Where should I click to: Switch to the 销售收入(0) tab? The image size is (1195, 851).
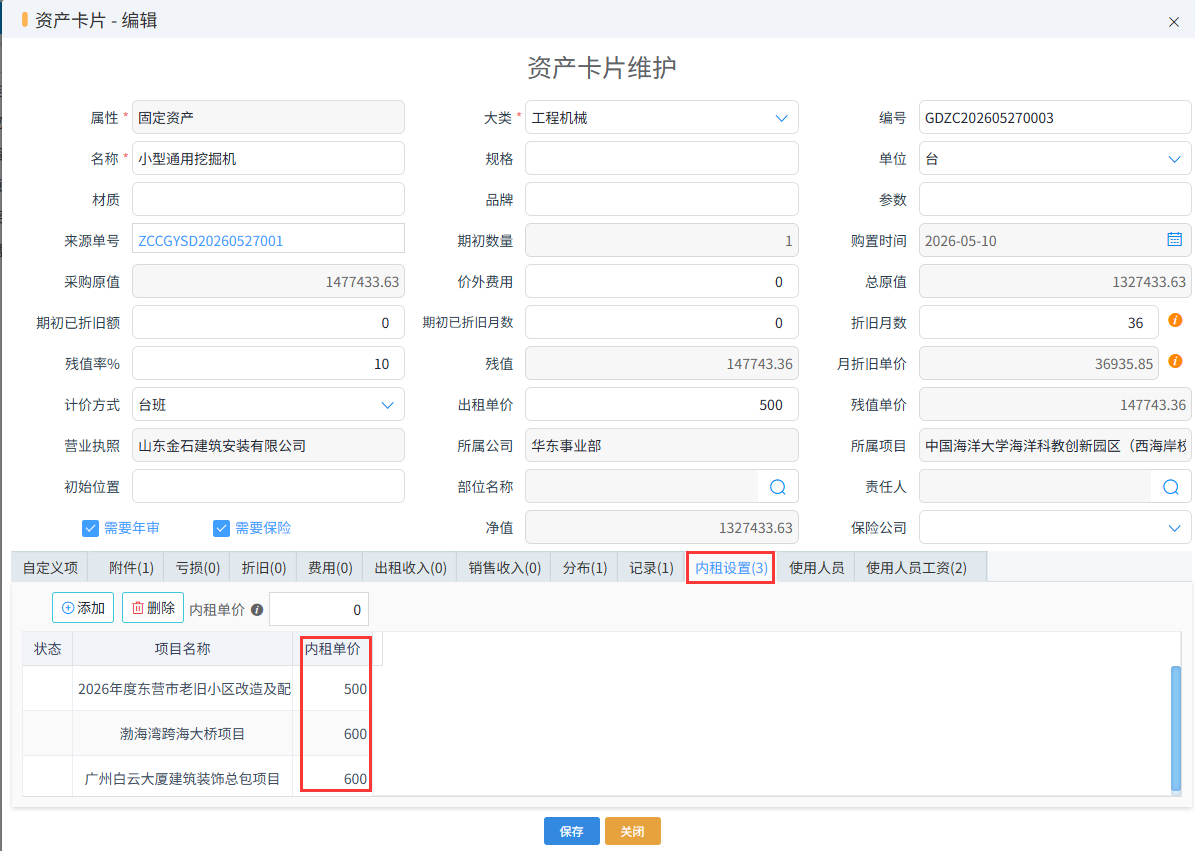point(505,568)
